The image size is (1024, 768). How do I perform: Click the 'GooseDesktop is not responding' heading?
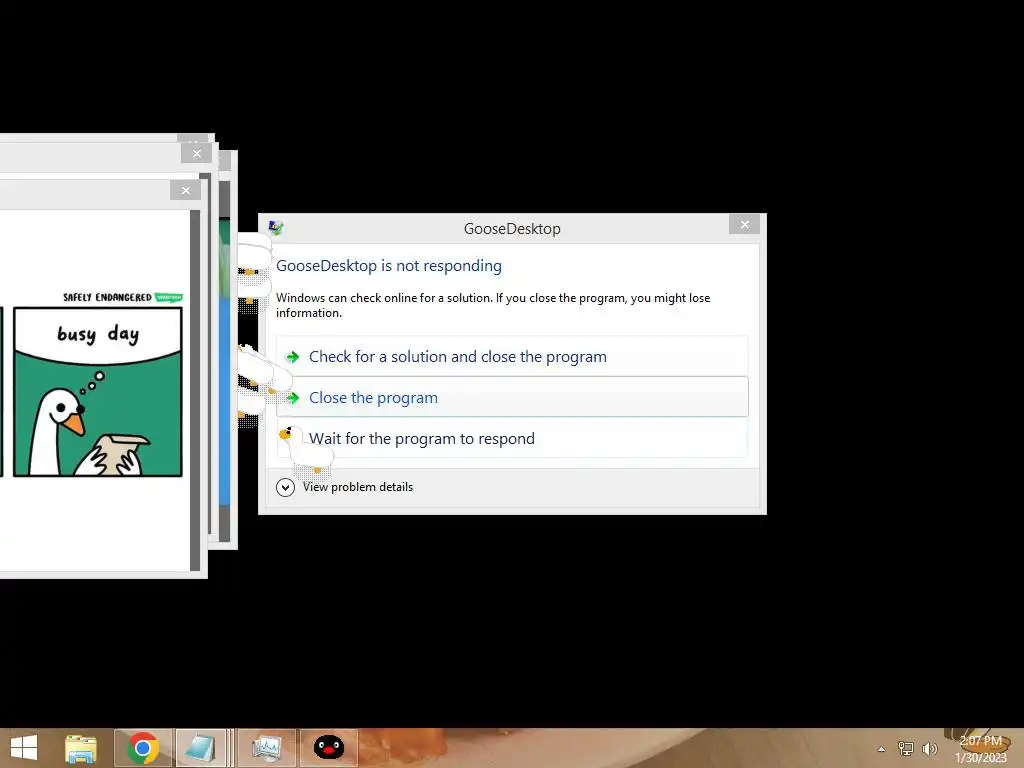point(389,266)
